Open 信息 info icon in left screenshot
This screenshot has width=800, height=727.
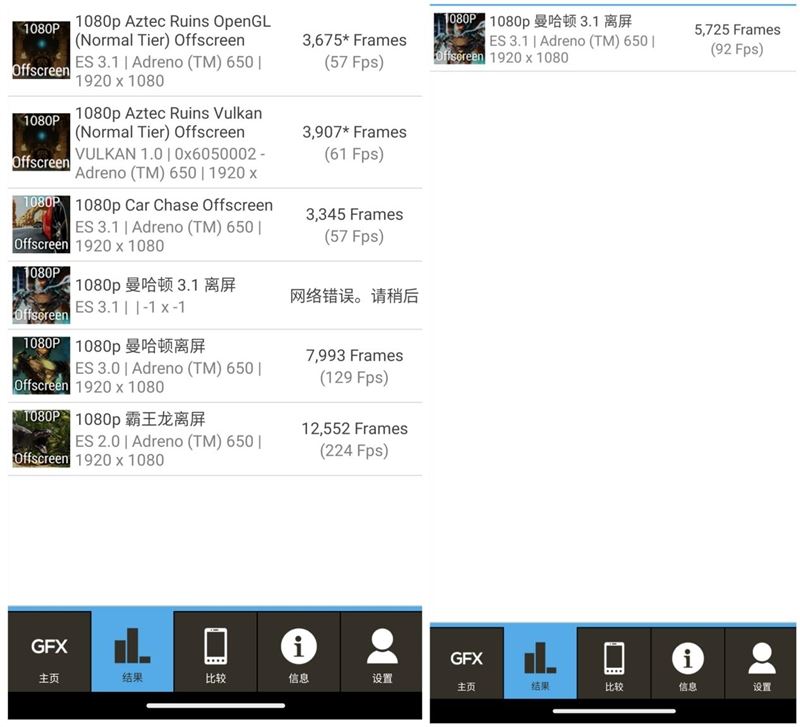(x=299, y=646)
